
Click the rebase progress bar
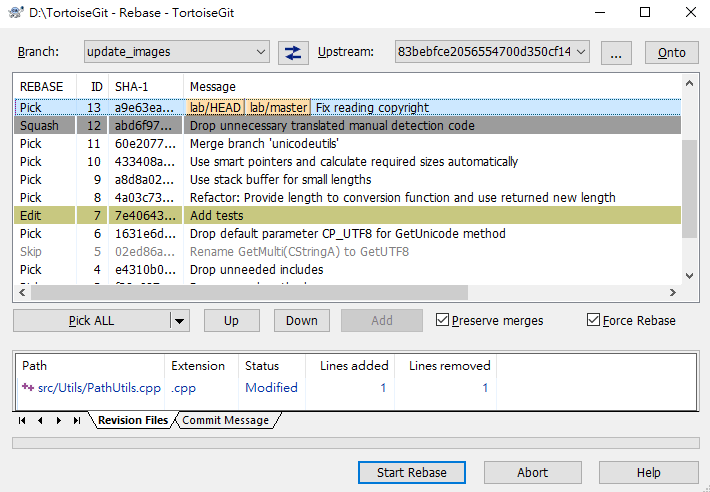[355, 443]
